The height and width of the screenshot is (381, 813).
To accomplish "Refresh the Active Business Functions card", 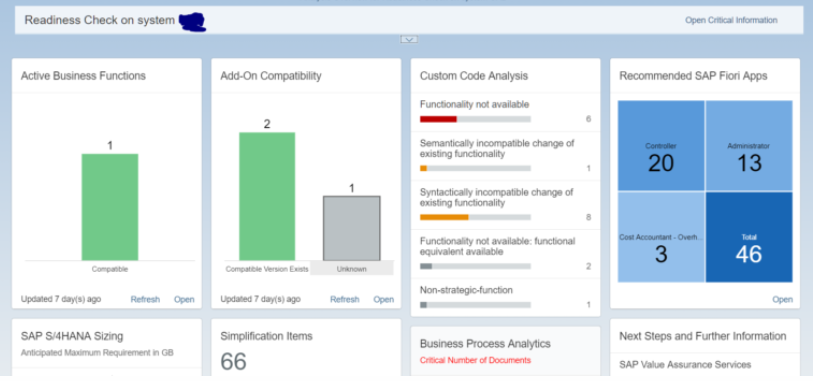I will tap(145, 299).
